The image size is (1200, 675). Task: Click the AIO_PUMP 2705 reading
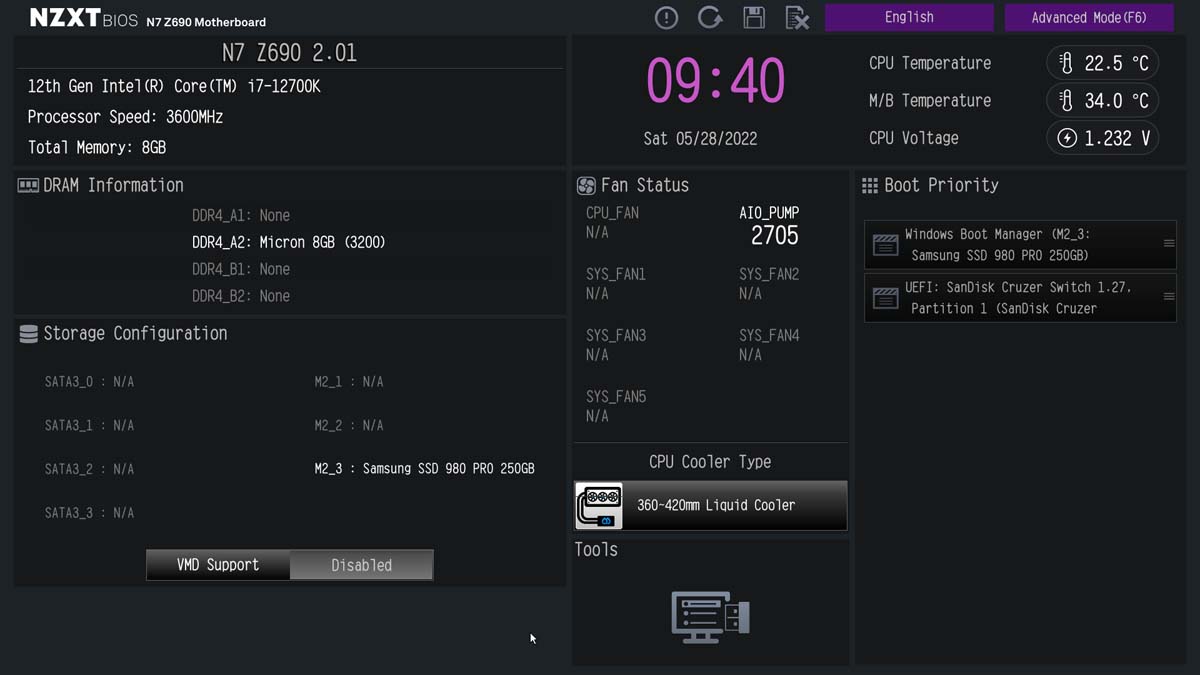coord(769,226)
